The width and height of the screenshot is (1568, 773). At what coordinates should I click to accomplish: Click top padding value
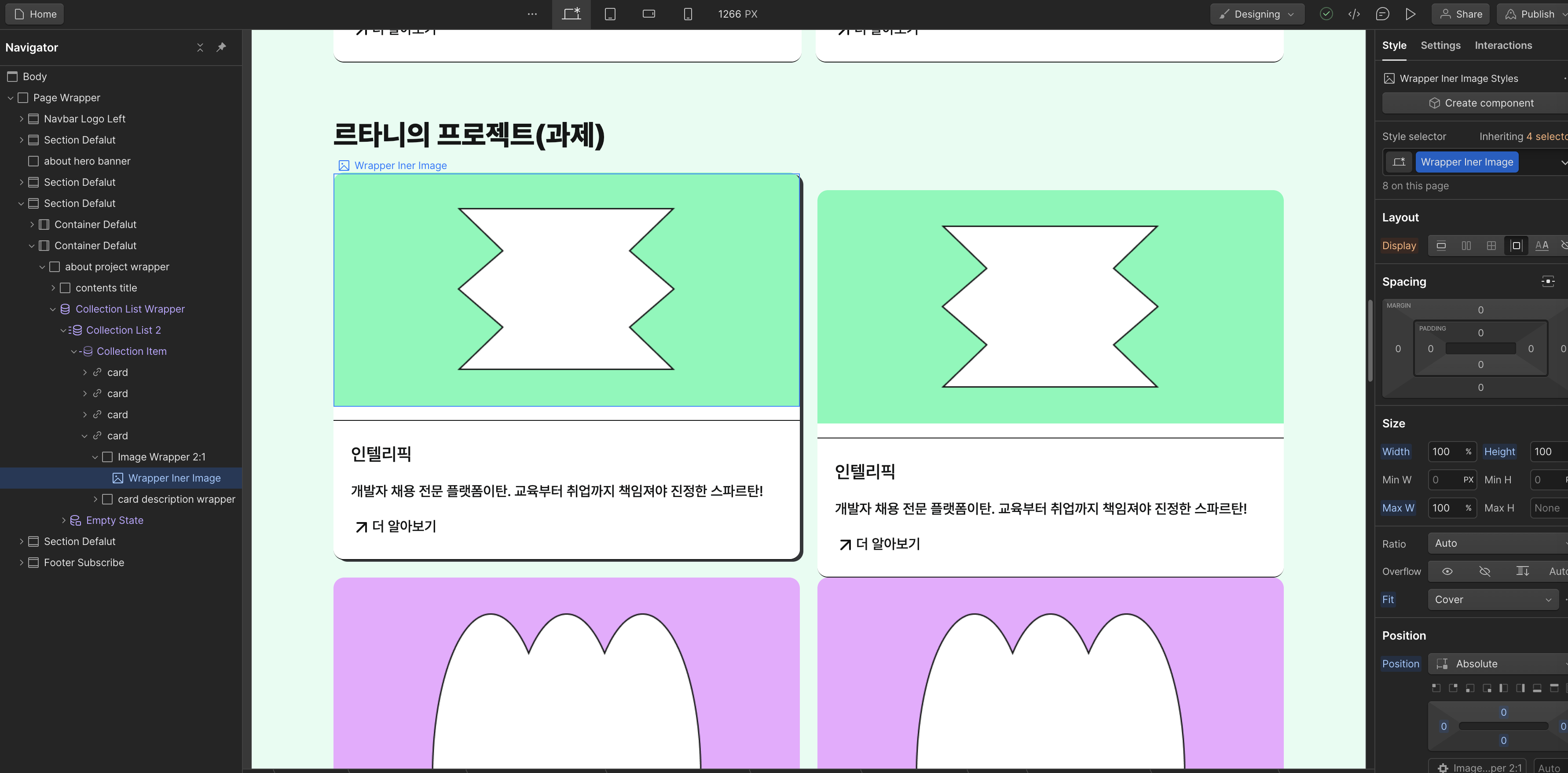(1480, 333)
